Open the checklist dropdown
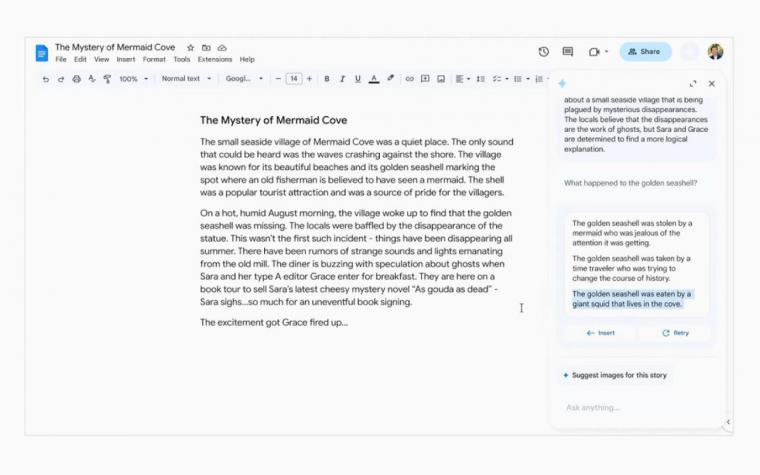The image size is (760, 475). click(500, 79)
